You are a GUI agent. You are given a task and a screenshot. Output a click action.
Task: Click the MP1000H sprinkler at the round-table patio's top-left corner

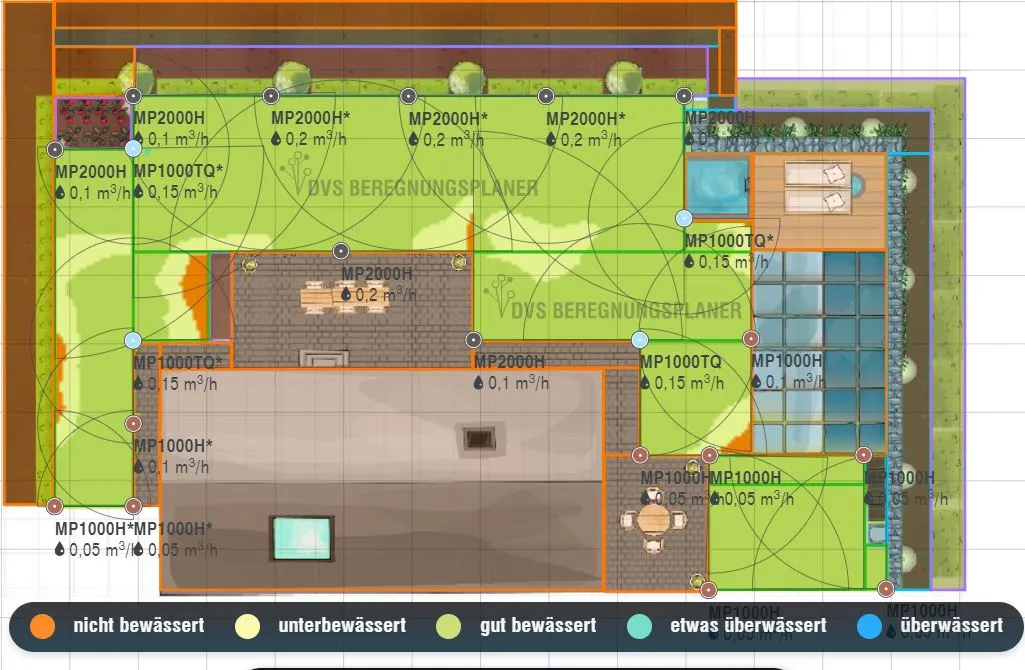tap(640, 455)
